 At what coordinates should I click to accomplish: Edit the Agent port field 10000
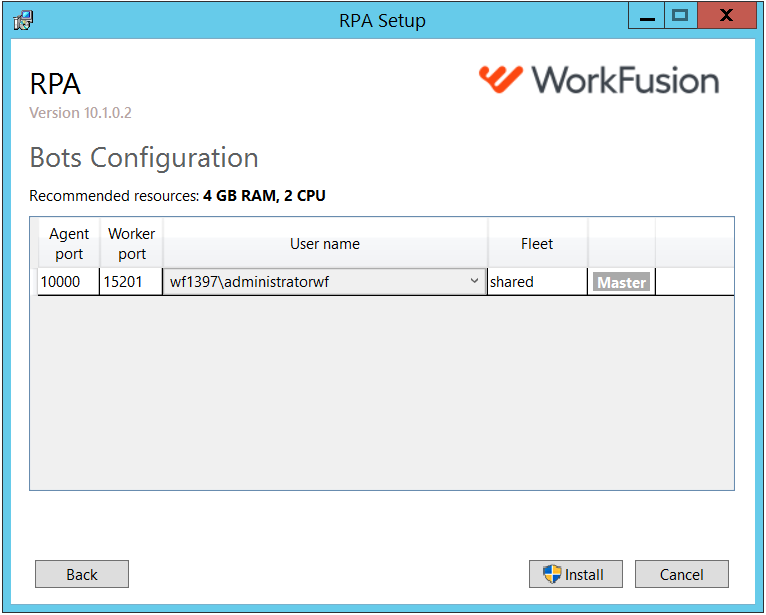click(68, 282)
